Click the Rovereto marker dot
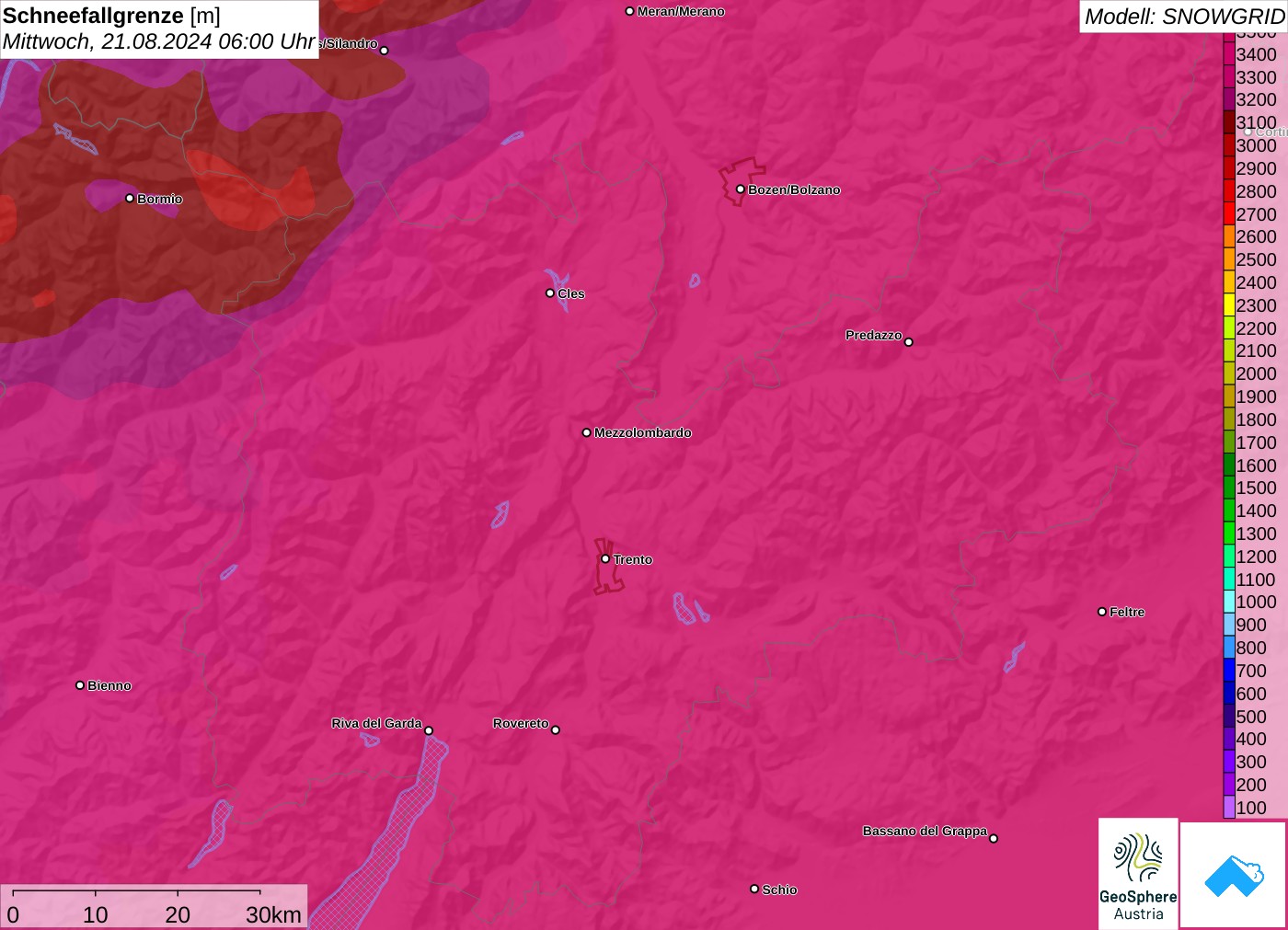Image resolution: width=1288 pixels, height=930 pixels. [x=556, y=730]
